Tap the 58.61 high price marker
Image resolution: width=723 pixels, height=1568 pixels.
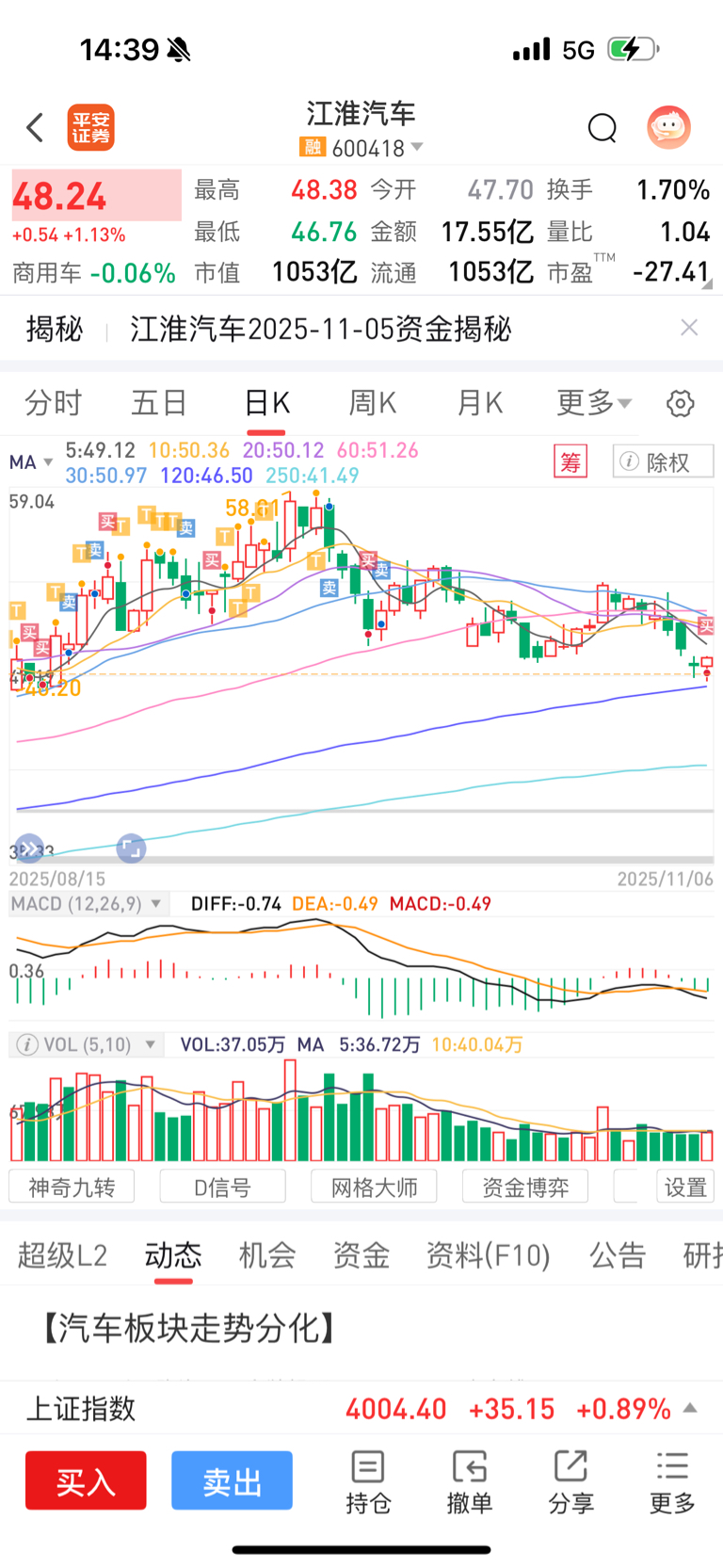tap(251, 509)
